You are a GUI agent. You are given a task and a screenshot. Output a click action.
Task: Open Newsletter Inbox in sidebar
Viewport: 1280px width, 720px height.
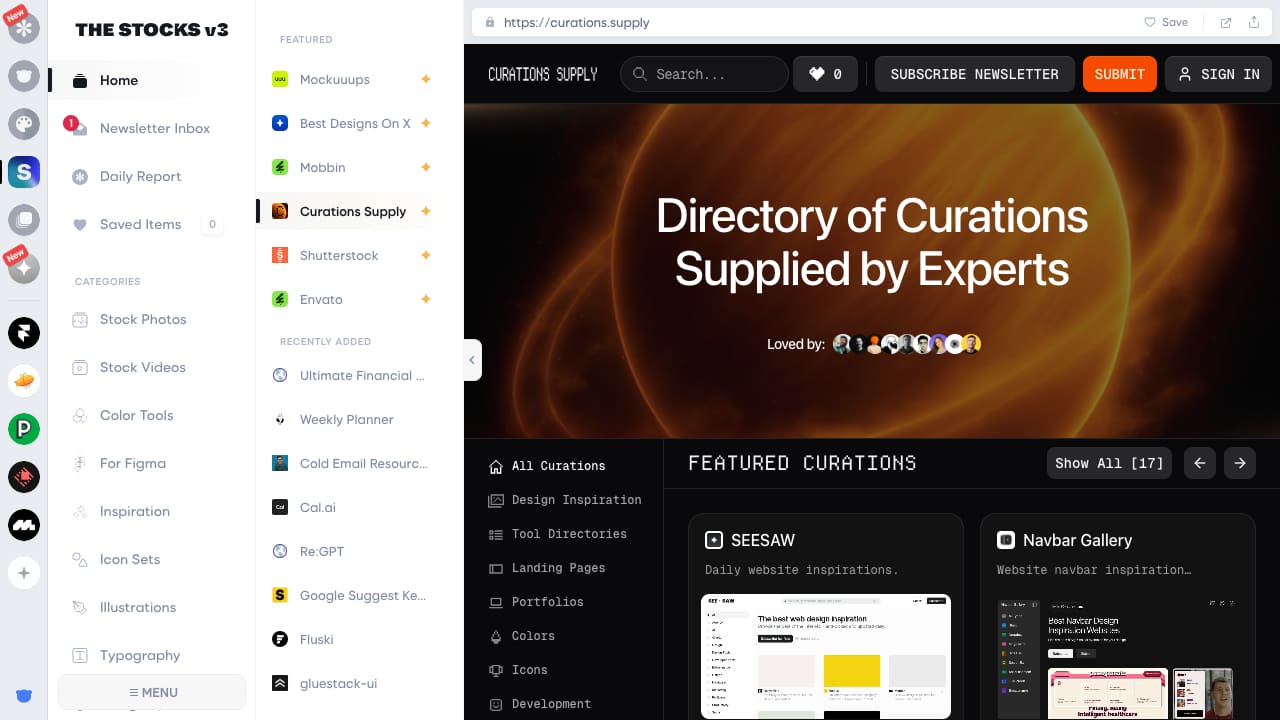point(154,128)
